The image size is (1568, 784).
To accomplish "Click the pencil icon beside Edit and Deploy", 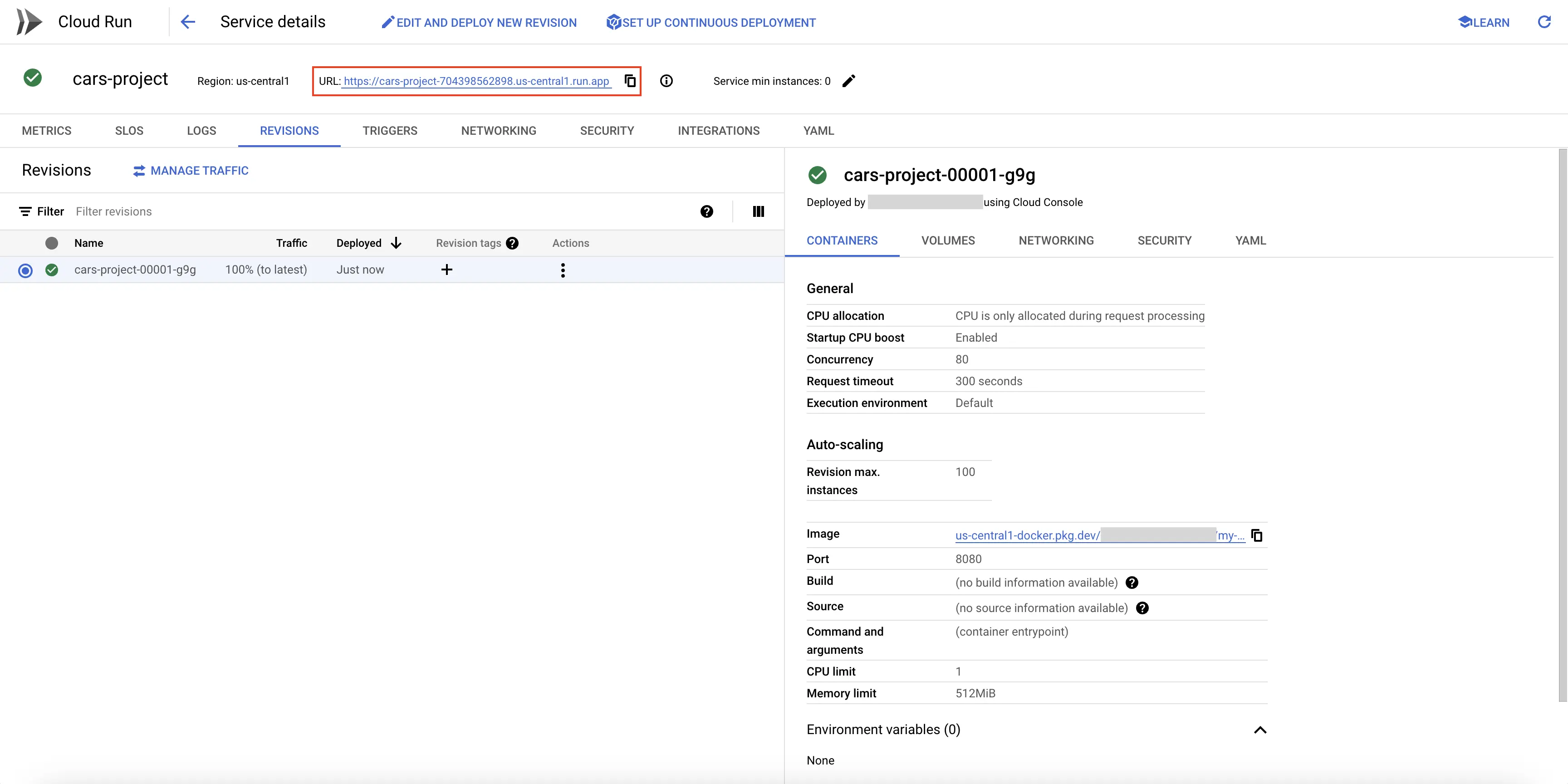I will coord(388,23).
